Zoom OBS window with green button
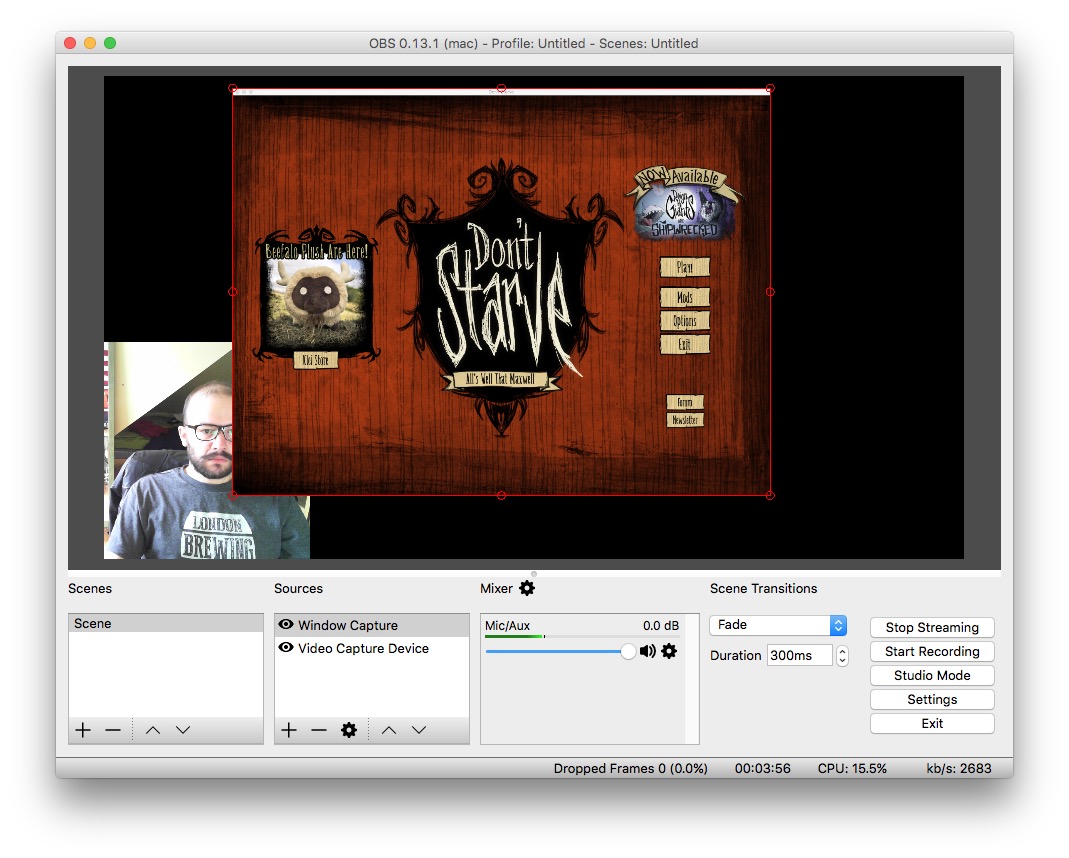 pos(110,43)
